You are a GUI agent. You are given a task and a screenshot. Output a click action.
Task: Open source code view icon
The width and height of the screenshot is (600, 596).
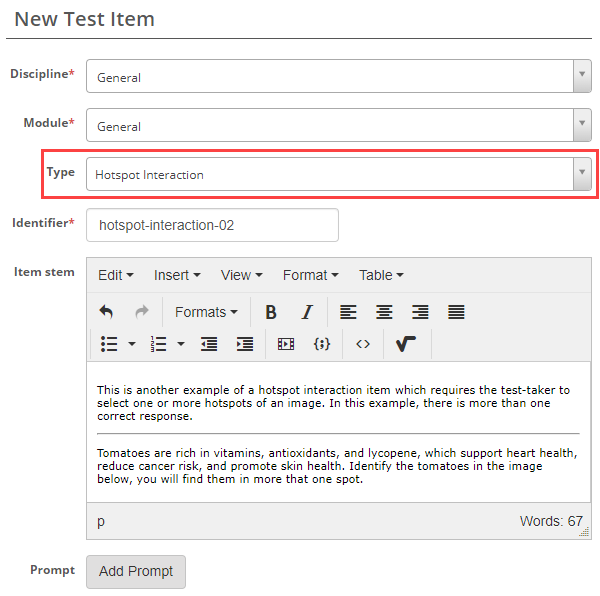coord(363,344)
